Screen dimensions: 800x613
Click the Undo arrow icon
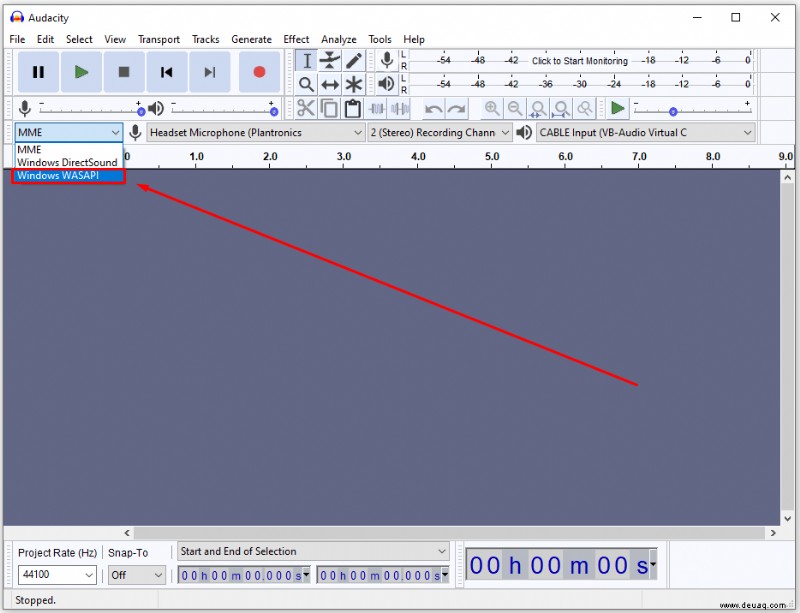[x=434, y=108]
